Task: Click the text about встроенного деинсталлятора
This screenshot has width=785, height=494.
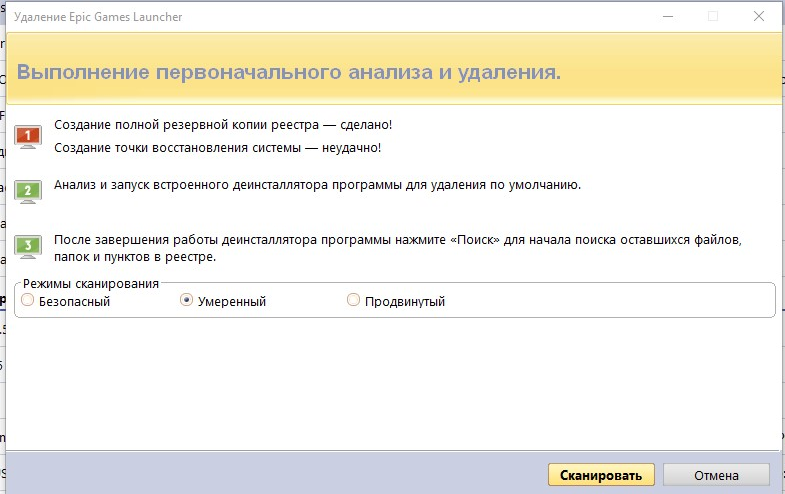Action: (317, 185)
